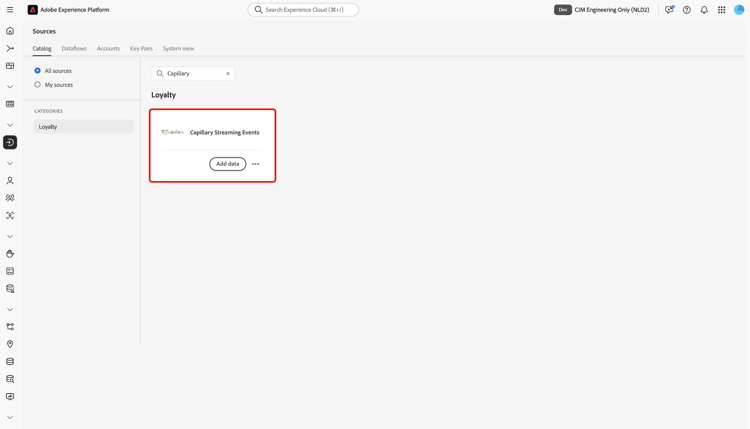Image resolution: width=750 pixels, height=429 pixels.
Task: Toggle the sidebar chevron directly above the hand icon
Action: click(x=10, y=237)
